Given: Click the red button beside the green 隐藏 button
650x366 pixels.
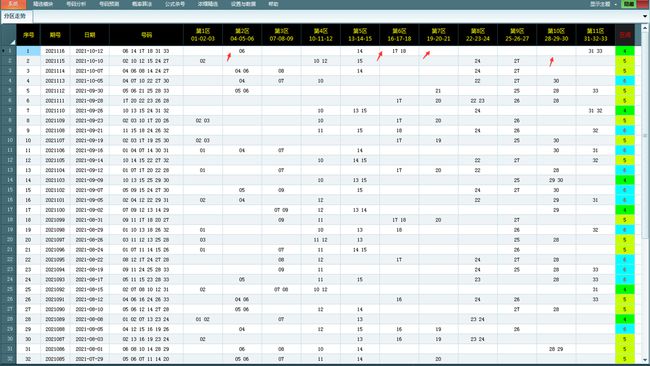Looking at the screenshot, I should 643,4.
